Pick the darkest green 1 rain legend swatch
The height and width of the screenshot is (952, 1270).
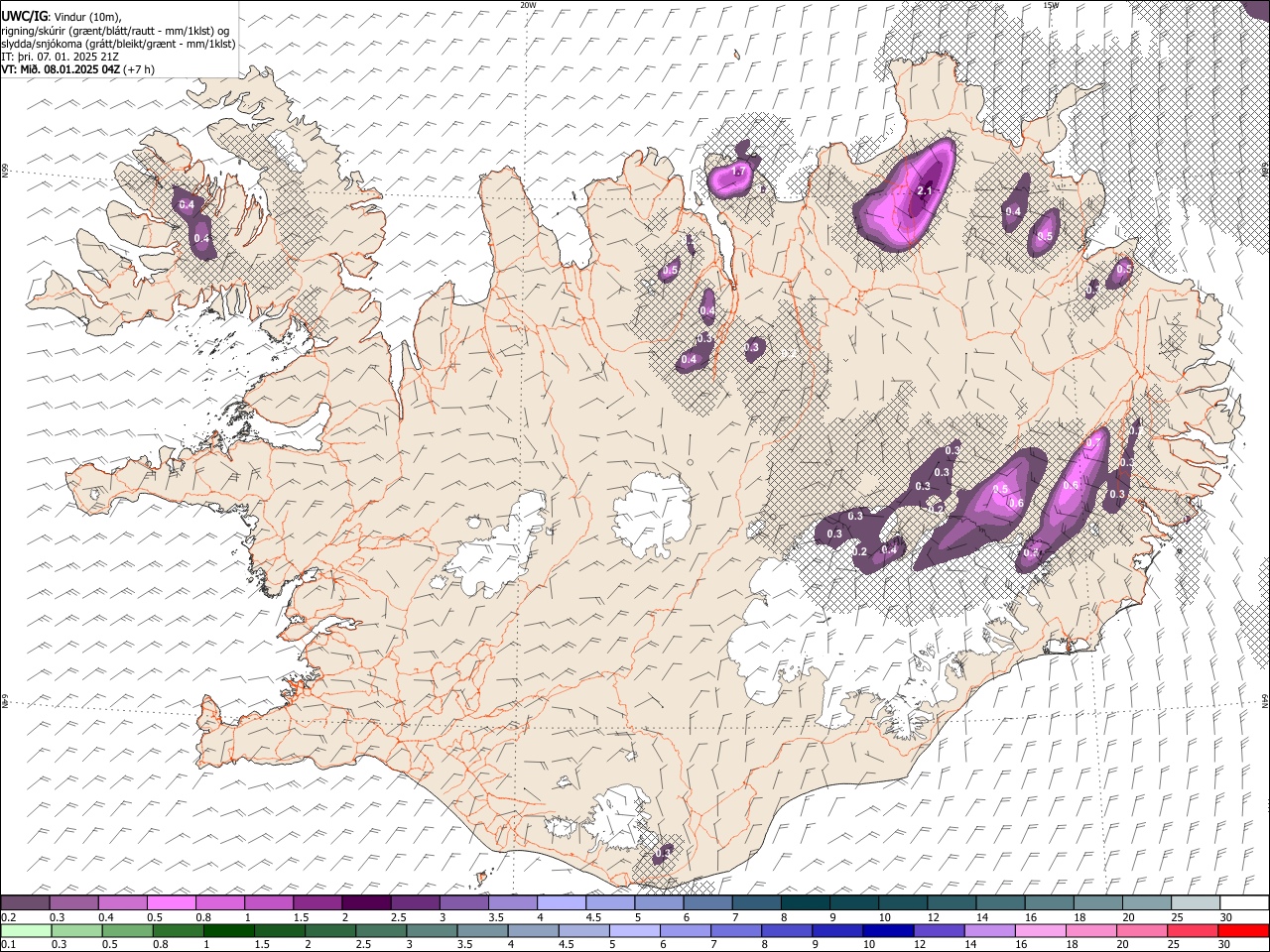point(229,930)
